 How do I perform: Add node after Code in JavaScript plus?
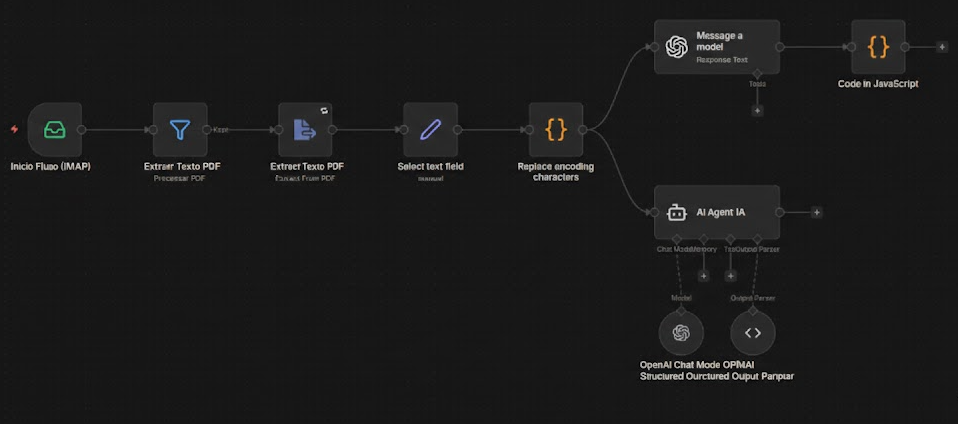942,47
